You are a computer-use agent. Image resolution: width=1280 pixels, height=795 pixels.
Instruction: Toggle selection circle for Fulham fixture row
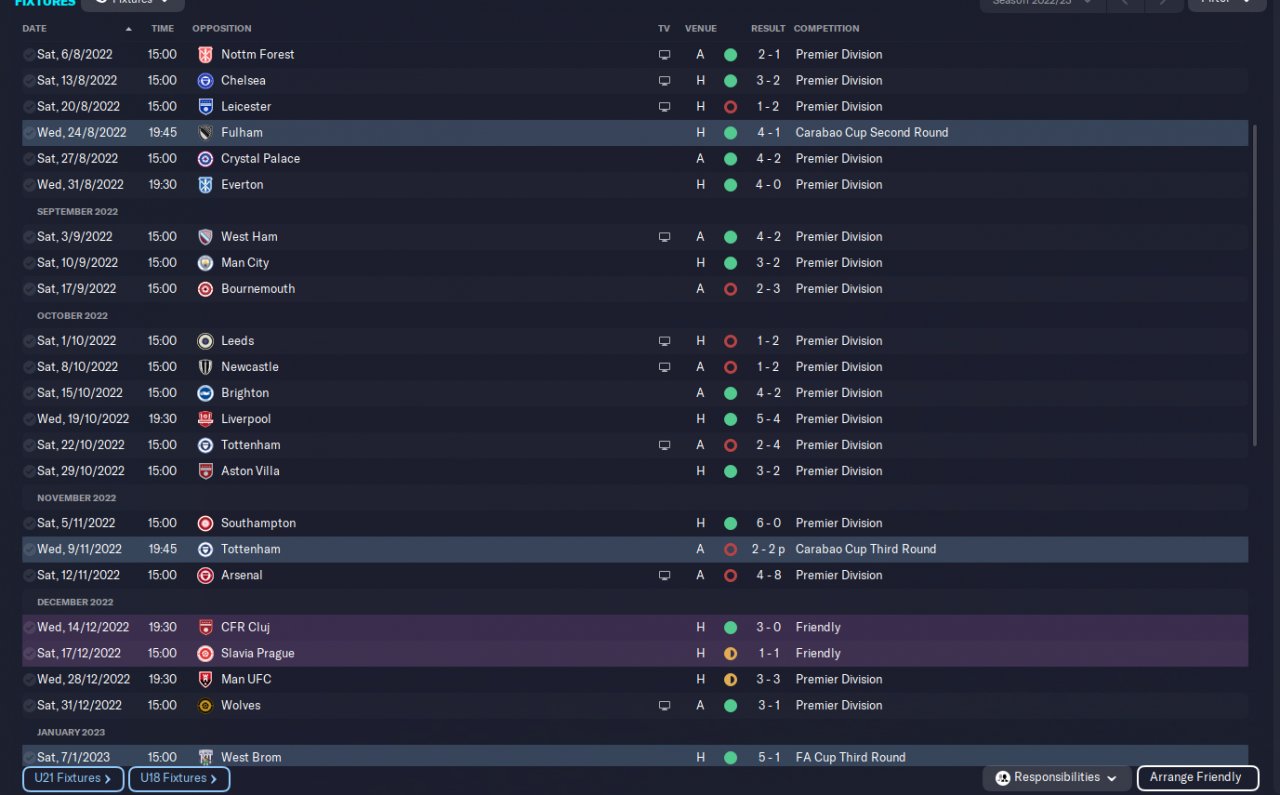[x=29, y=132]
